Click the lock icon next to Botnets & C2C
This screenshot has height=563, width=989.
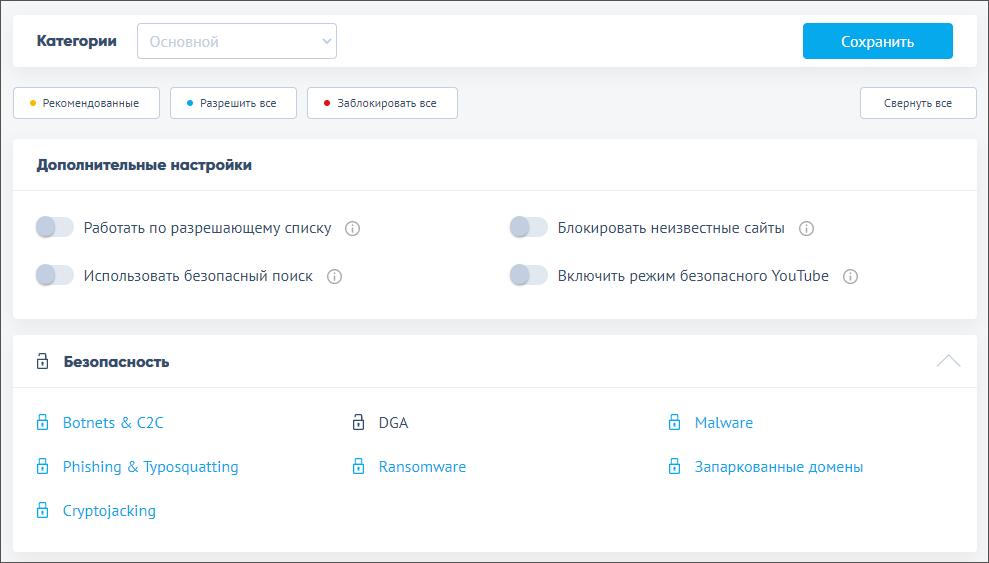(42, 423)
